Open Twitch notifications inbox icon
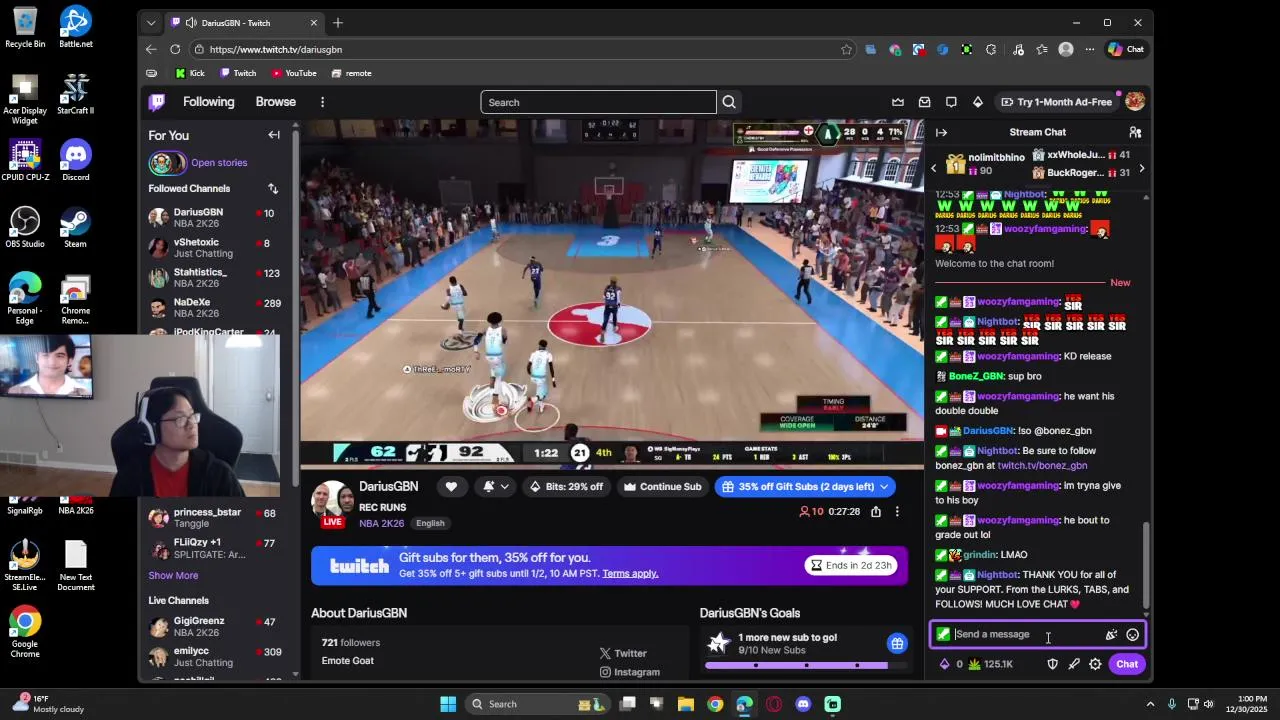The image size is (1280, 720). (x=924, y=102)
